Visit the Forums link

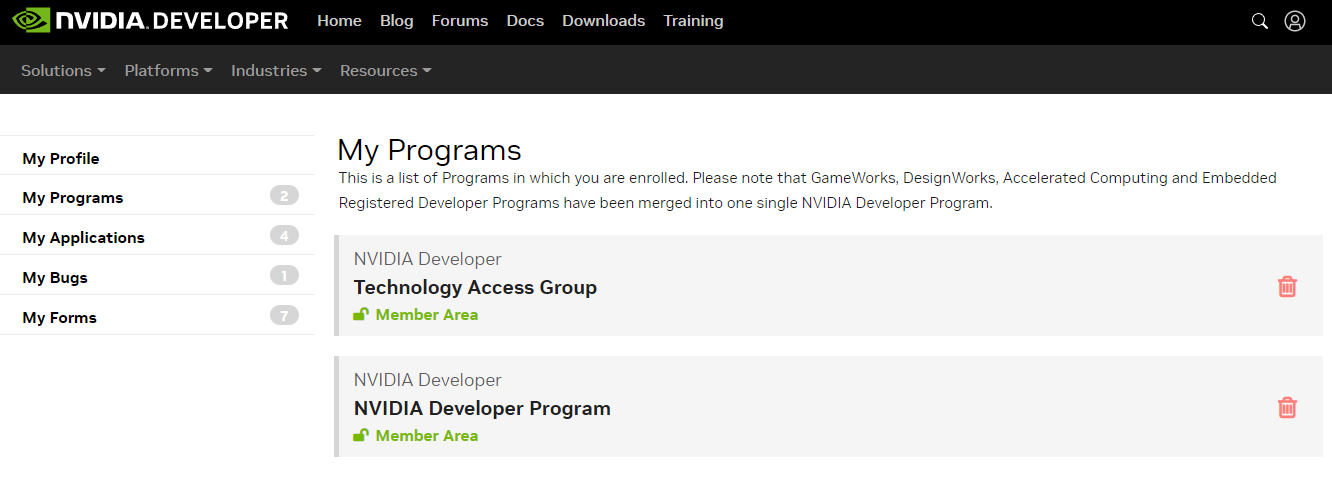pyautogui.click(x=460, y=20)
